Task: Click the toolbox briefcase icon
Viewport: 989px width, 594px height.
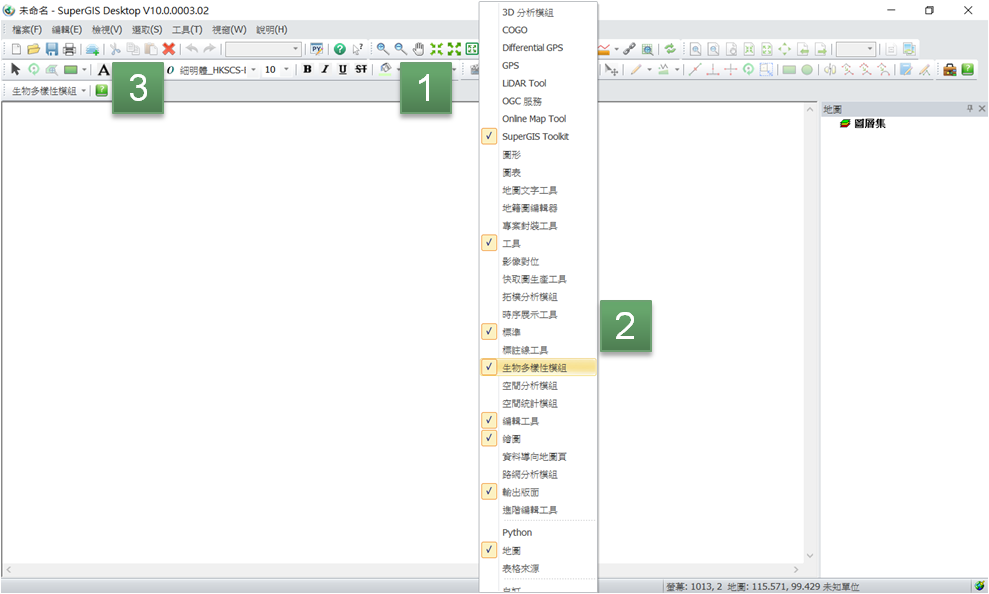Action: (950, 70)
